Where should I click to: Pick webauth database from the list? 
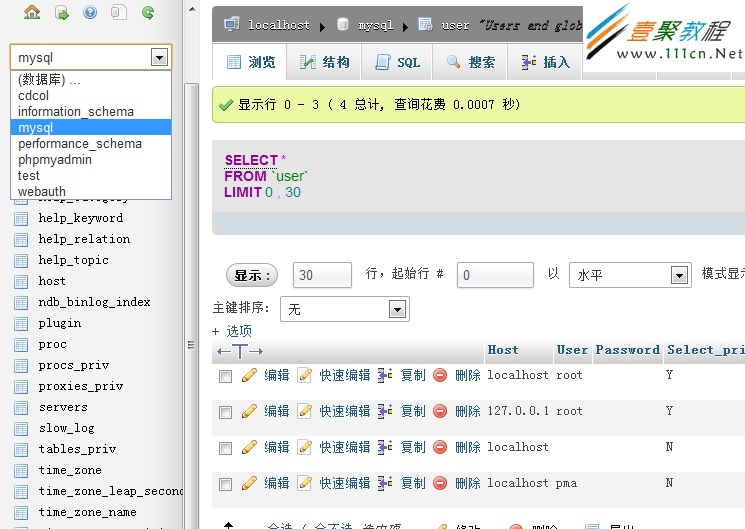pos(91,191)
